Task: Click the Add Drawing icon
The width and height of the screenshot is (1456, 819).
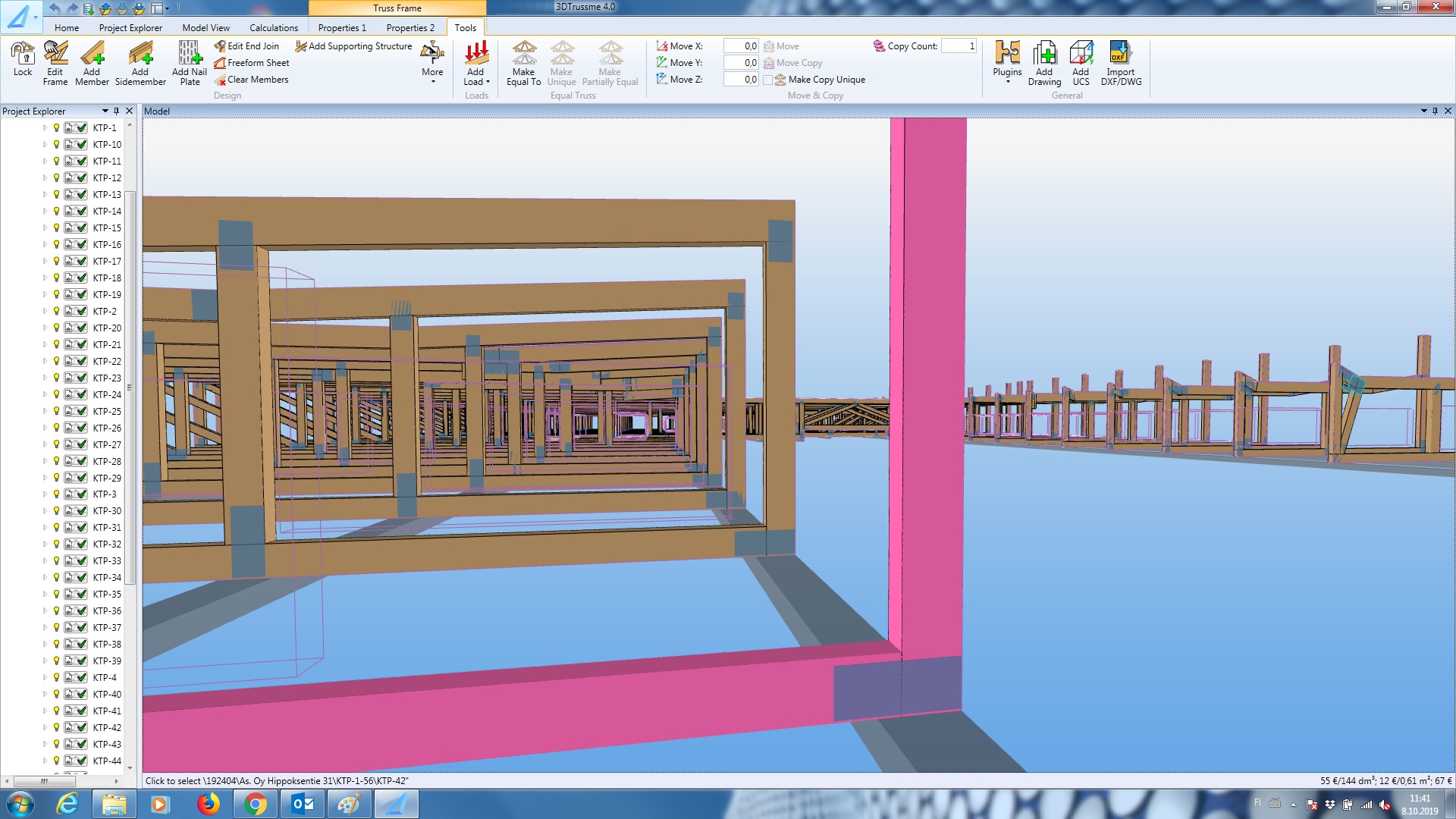Action: pos(1044,53)
